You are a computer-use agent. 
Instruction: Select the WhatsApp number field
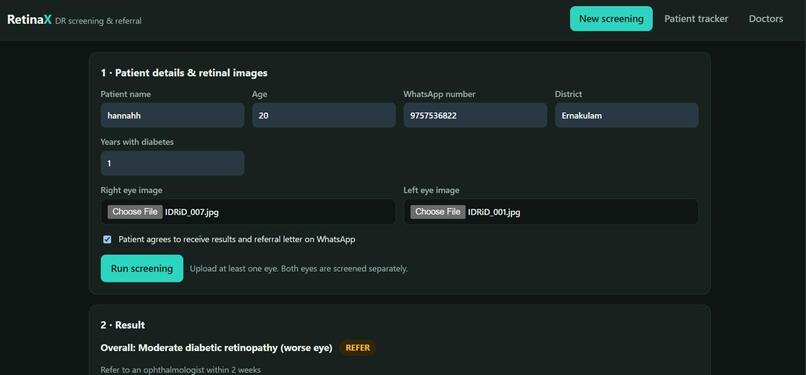point(475,115)
